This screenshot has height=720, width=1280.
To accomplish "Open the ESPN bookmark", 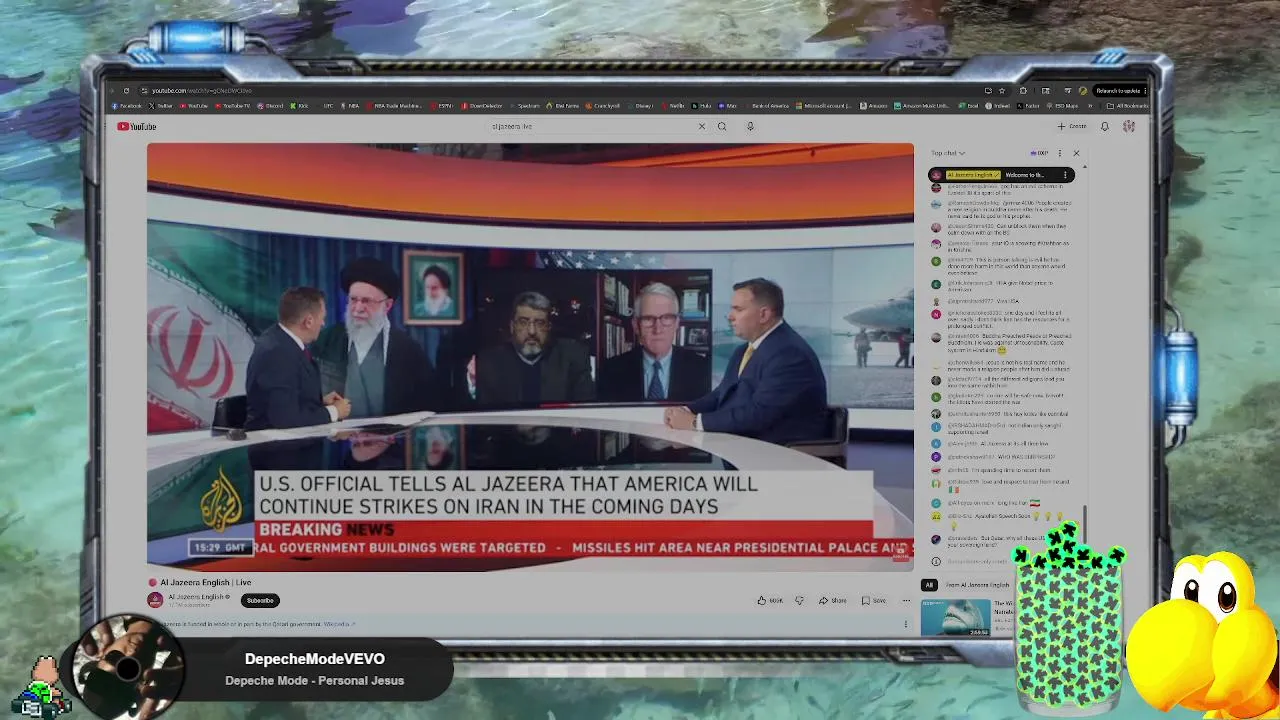I will [442, 106].
